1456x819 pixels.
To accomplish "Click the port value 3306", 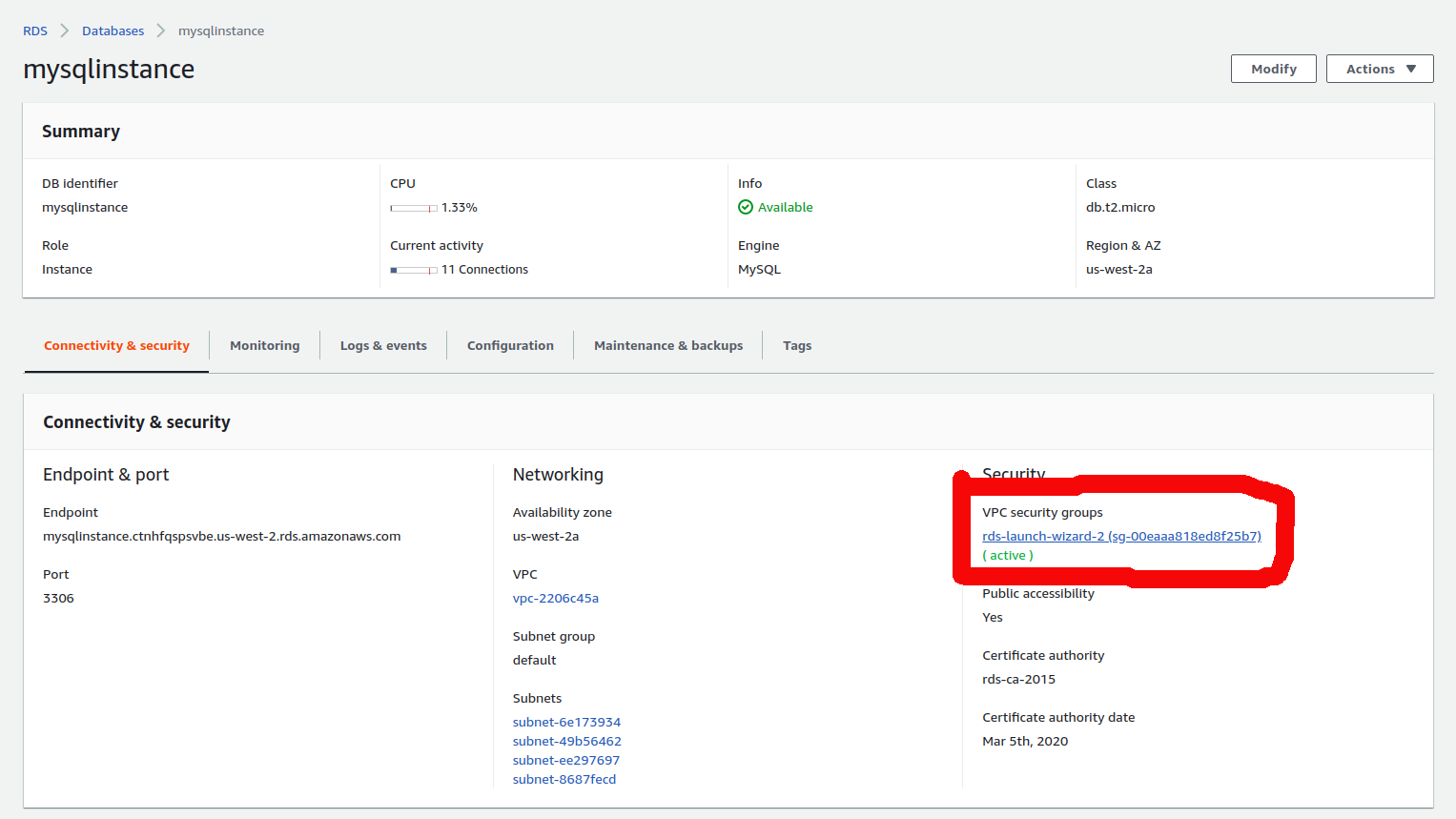I will point(58,598).
